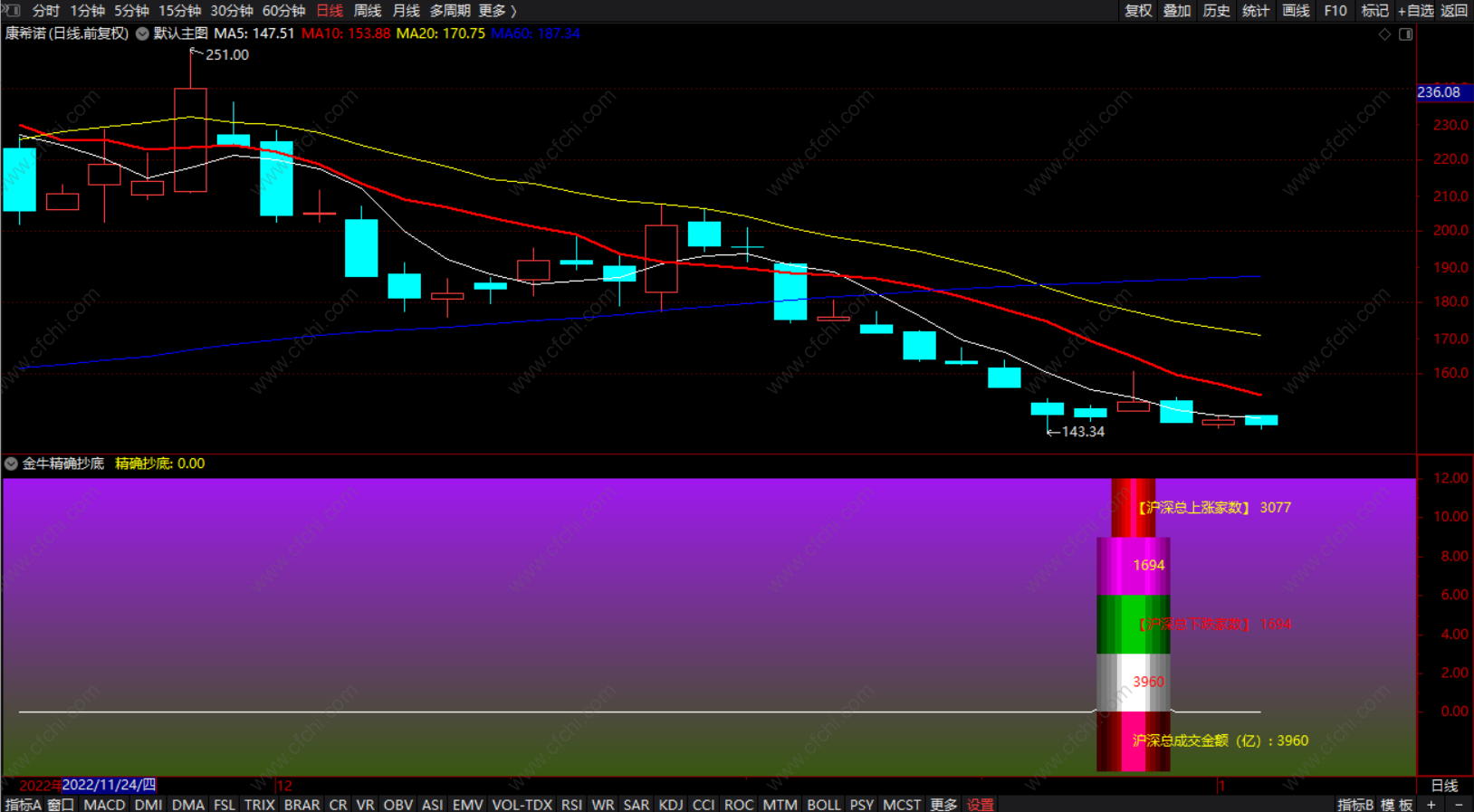Click the plus zoom-in button at bottom-right
Viewport: 1474px width, 812px height.
click(1431, 804)
